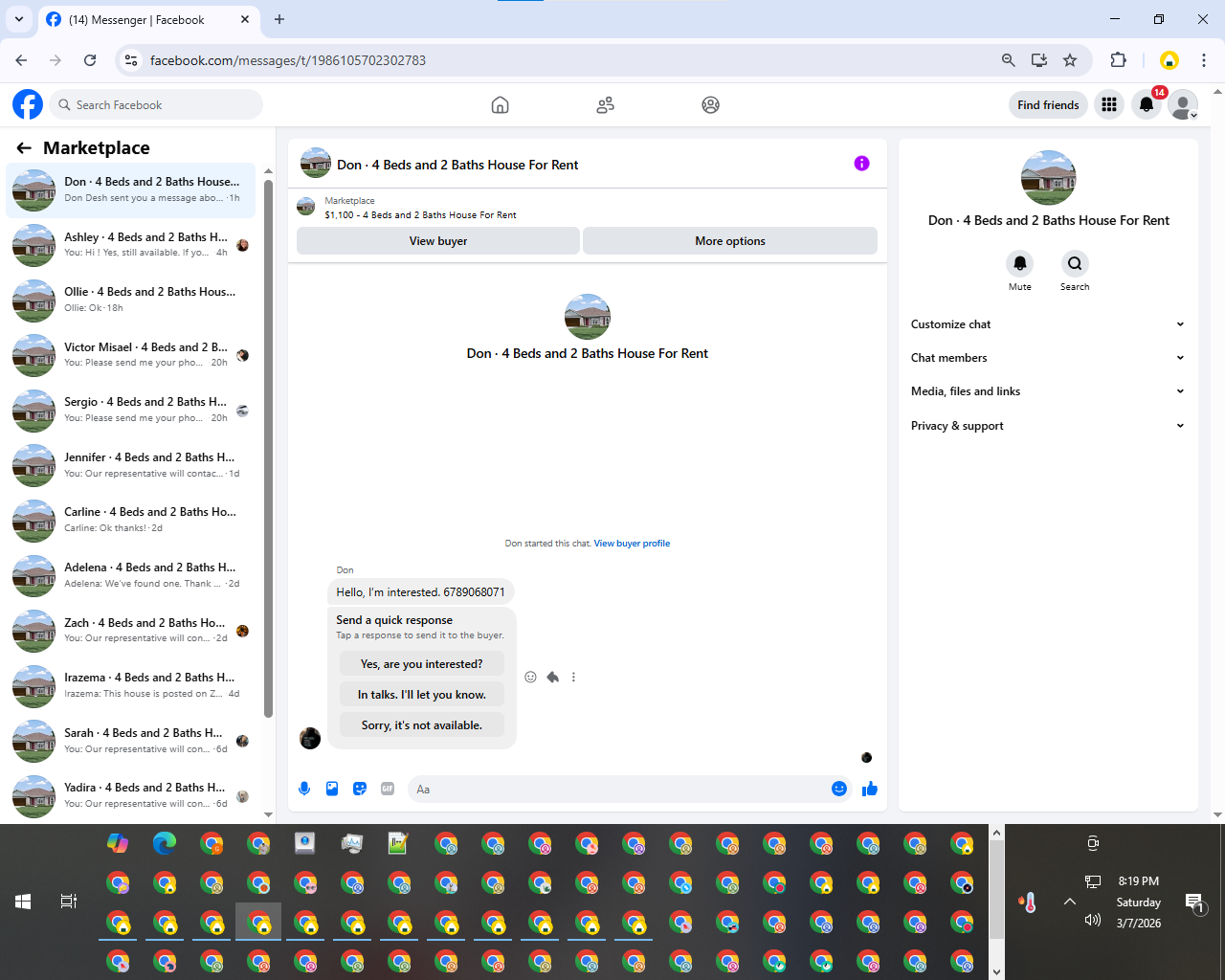Viewport: 1225px width, 980px height.
Task: Open the Friends icon in top navigation
Action: (605, 105)
